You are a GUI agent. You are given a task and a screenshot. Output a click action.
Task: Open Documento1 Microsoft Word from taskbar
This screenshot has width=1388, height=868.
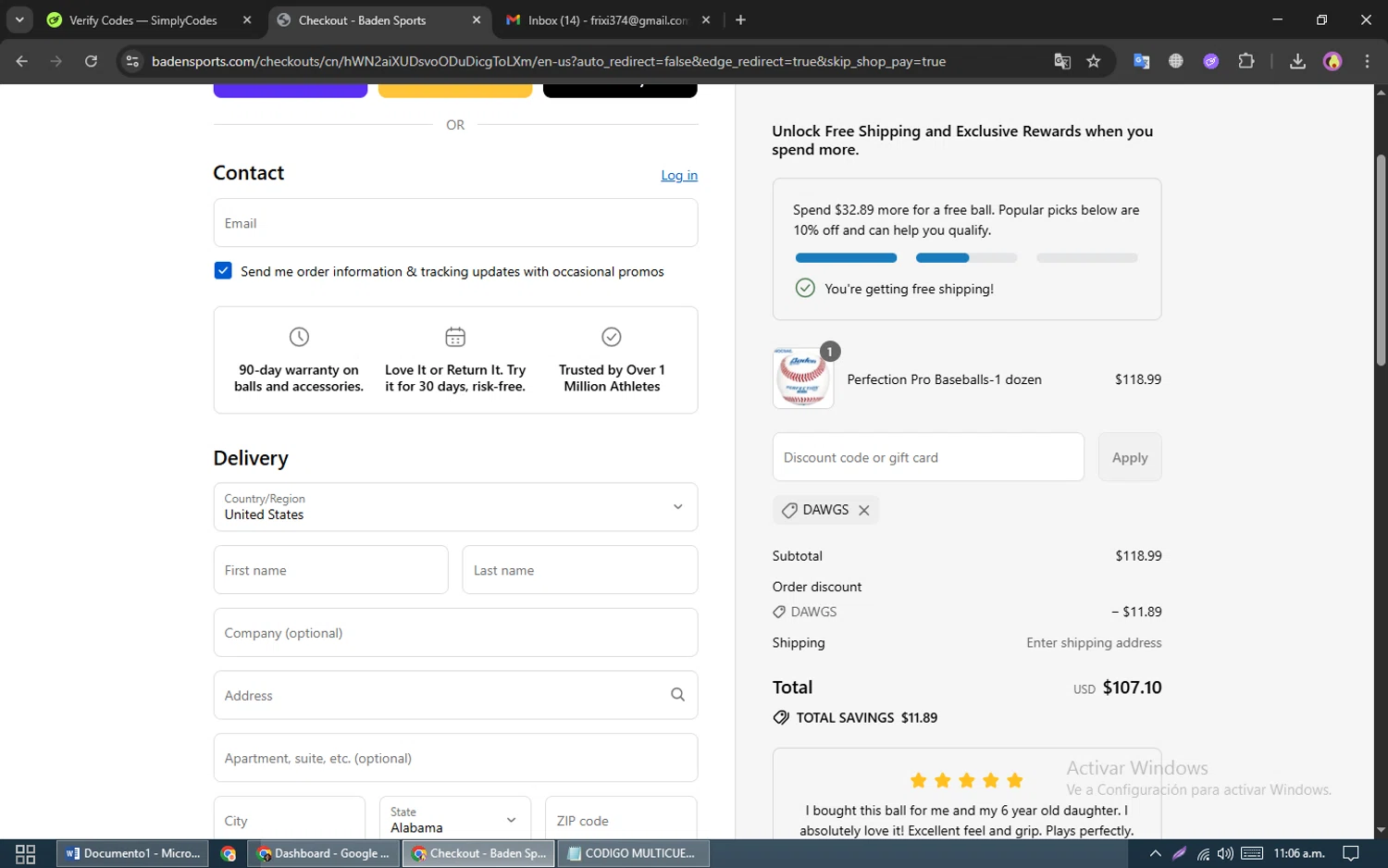coord(133,853)
